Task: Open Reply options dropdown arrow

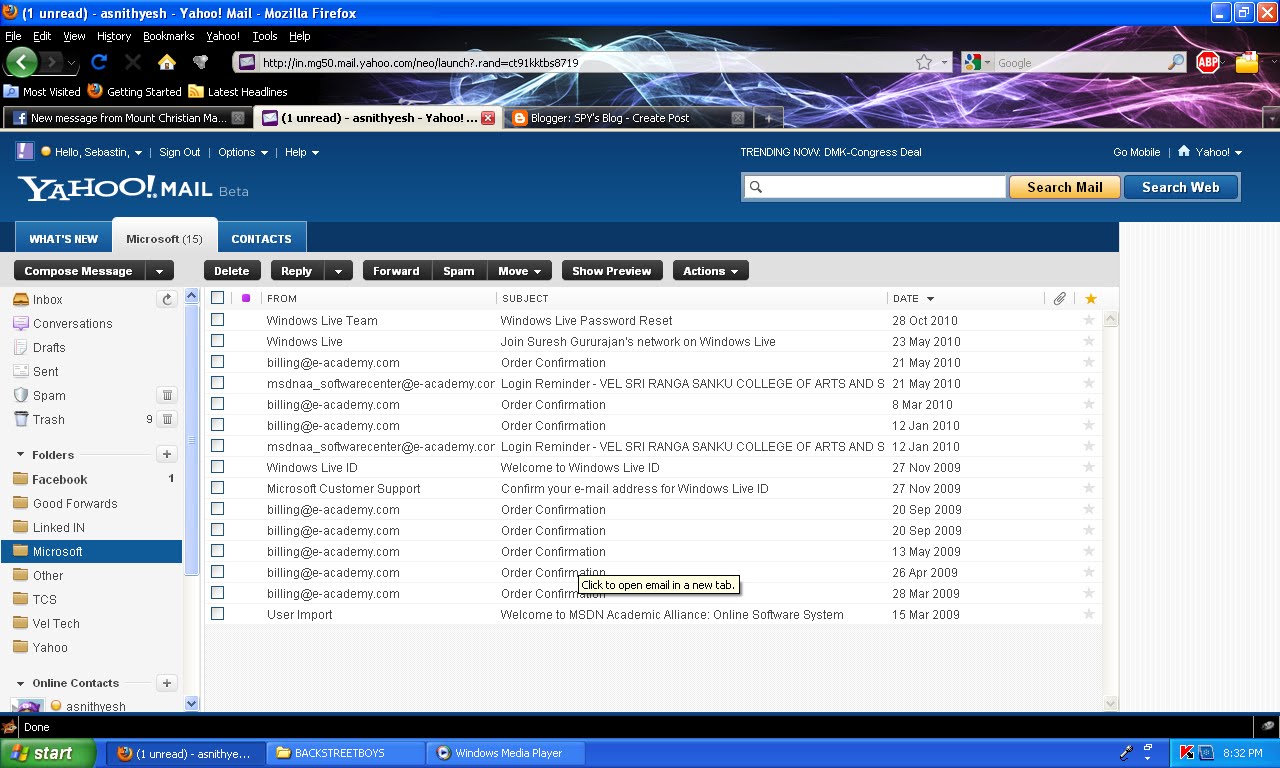Action: (x=339, y=271)
